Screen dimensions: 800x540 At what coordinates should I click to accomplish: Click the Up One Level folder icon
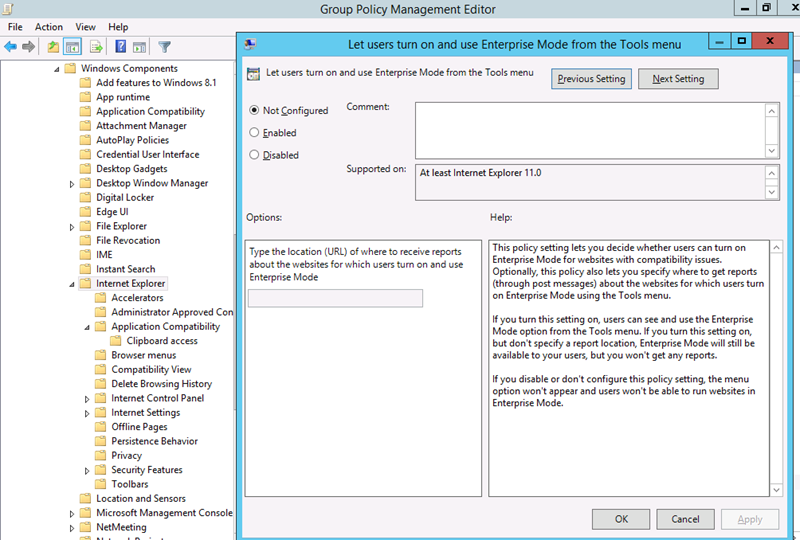(x=53, y=46)
